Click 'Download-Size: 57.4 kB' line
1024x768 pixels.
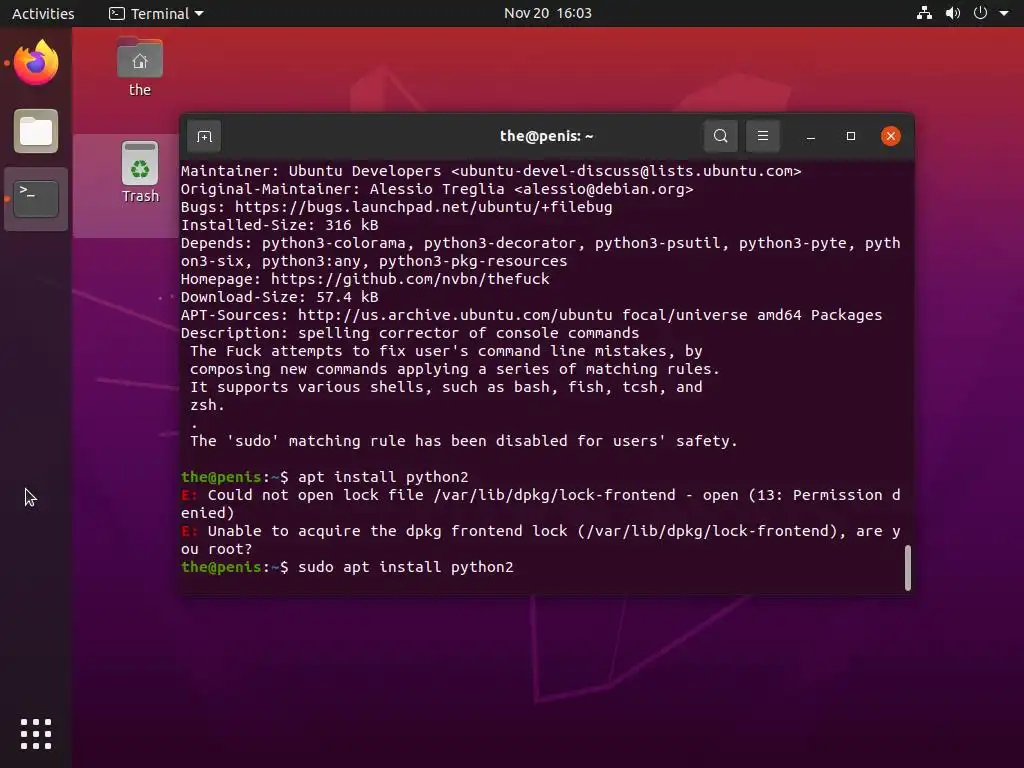click(x=280, y=296)
